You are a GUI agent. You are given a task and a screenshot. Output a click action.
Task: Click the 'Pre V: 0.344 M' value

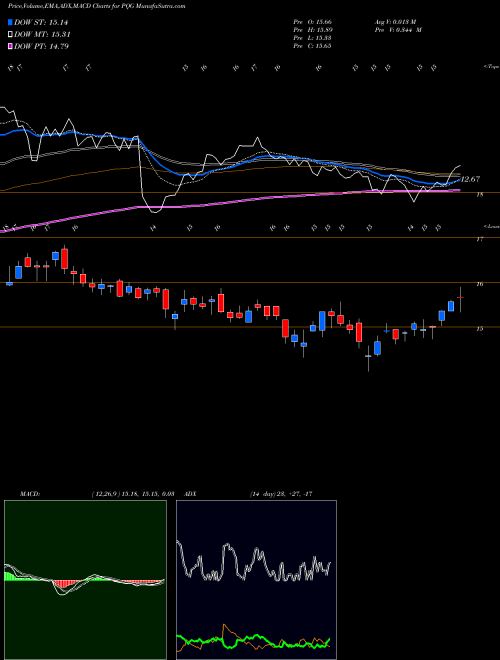pyautogui.click(x=398, y=30)
